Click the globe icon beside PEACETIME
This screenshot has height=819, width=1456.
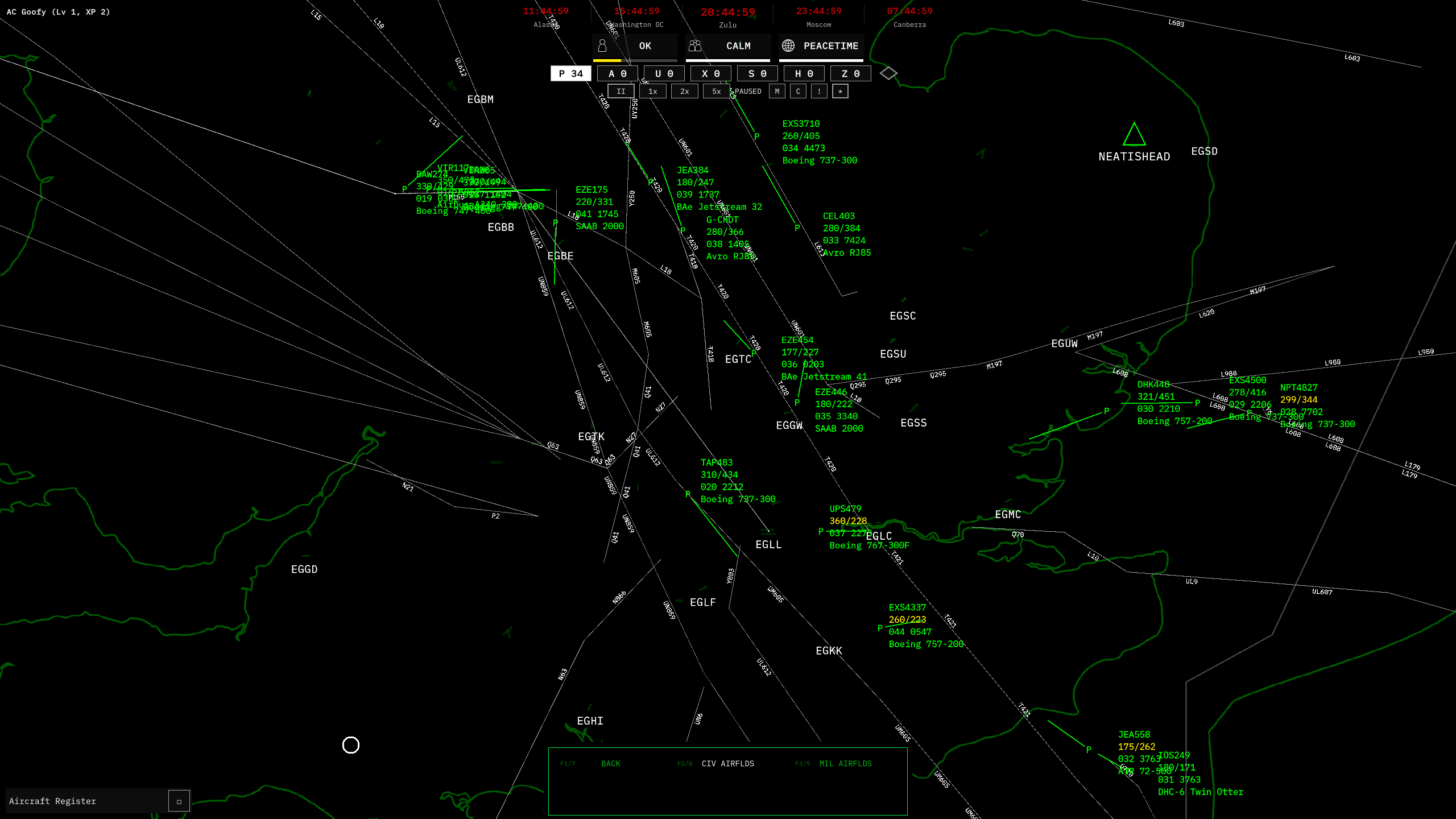(788, 45)
